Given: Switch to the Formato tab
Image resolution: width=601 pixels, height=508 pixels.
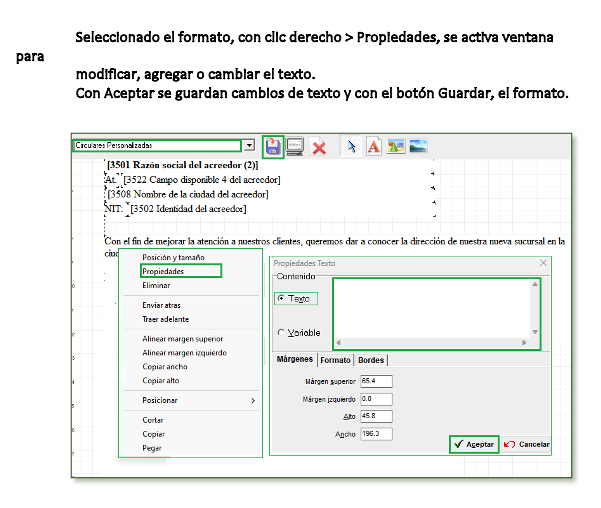Looking at the screenshot, I should [x=335, y=360].
